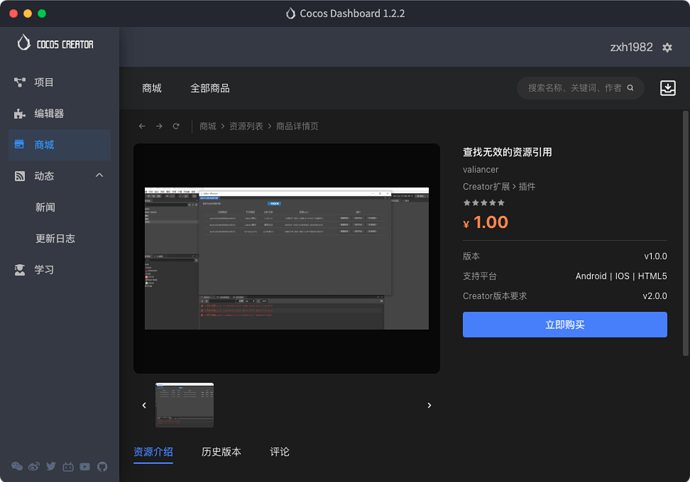Click the 商品详情页 breadcrumb
Image resolution: width=690 pixels, height=482 pixels.
297,126
